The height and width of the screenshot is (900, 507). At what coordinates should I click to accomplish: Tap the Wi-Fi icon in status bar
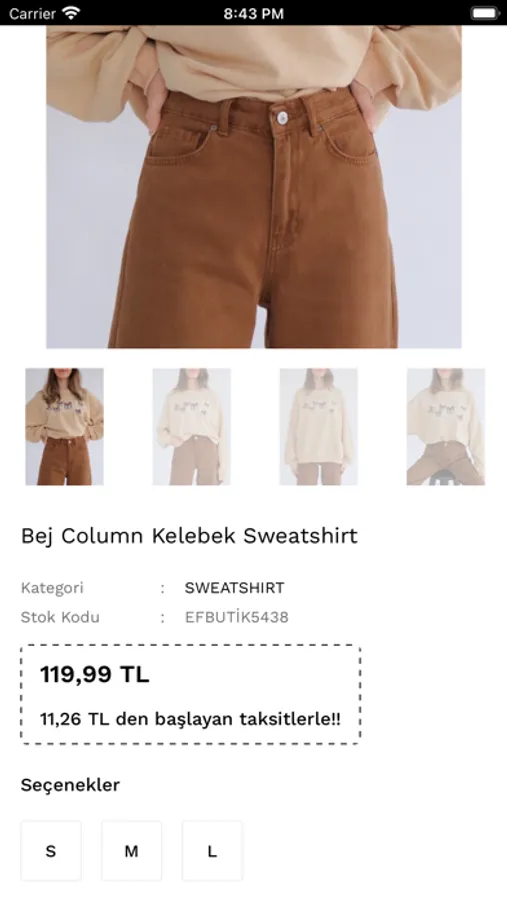71,13
